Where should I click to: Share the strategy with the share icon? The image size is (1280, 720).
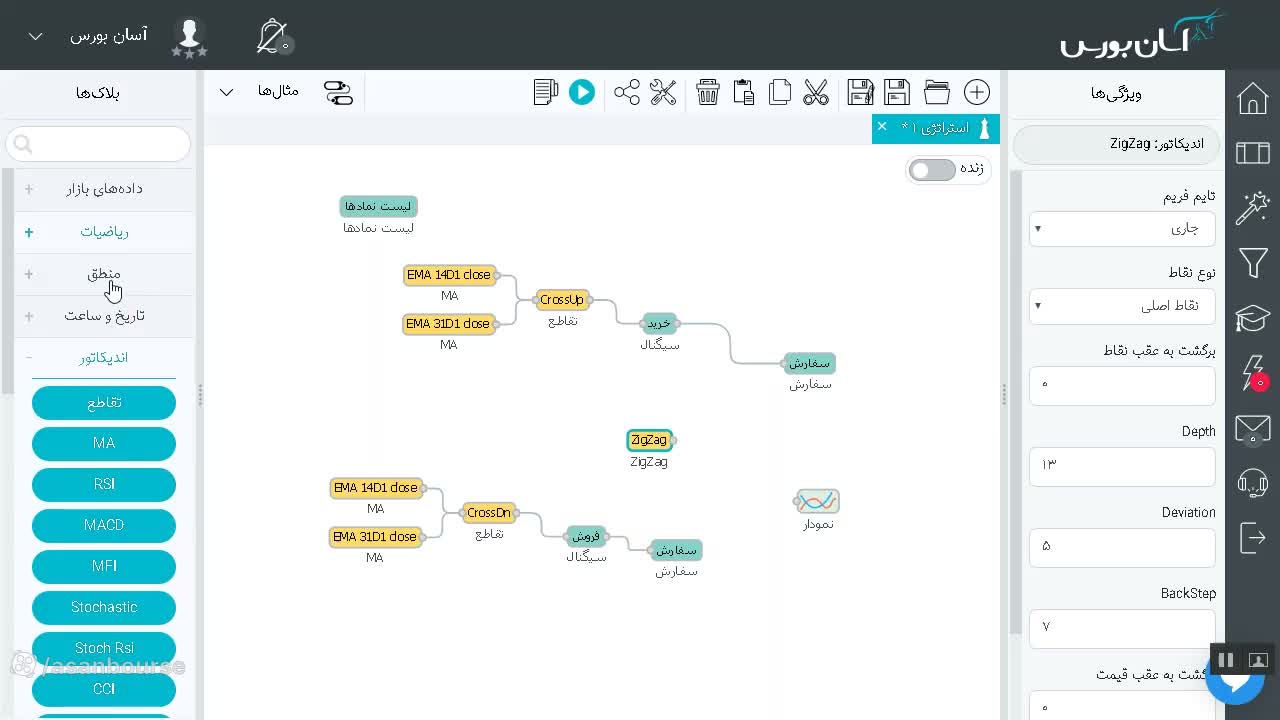627,93
